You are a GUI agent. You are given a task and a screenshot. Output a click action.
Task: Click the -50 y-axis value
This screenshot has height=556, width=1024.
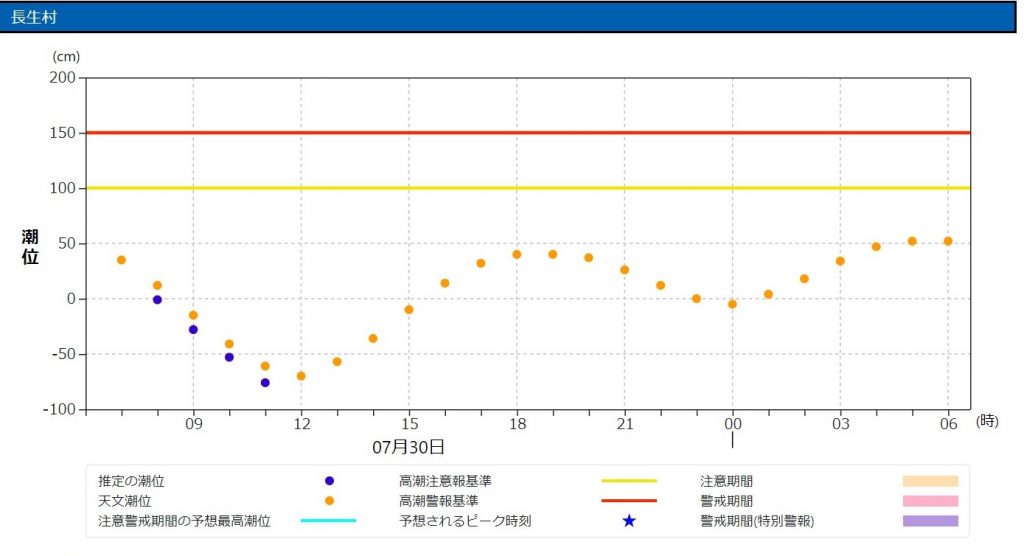tap(63, 354)
